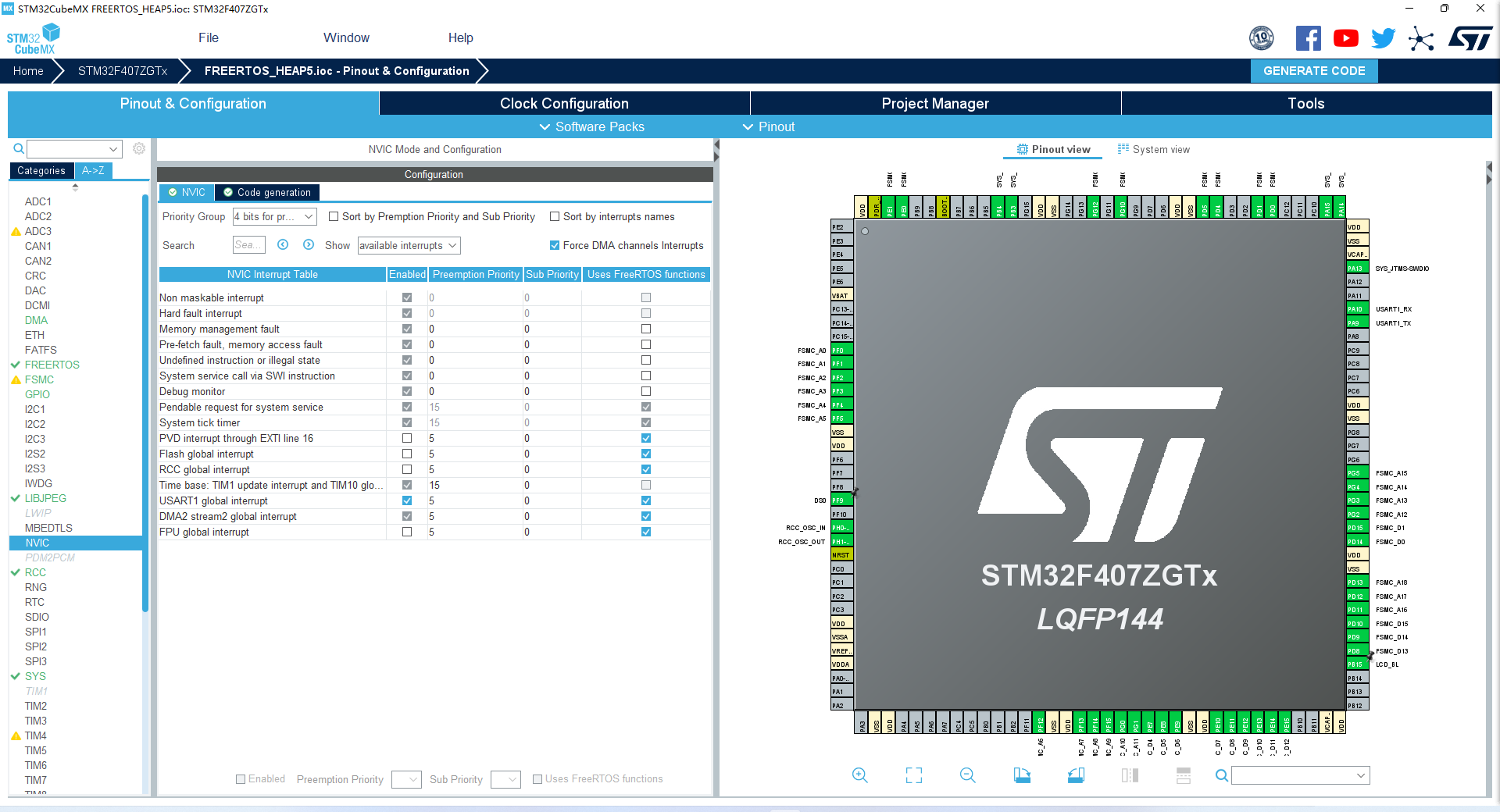
Task: Go to Home breadcrumb
Action: pyautogui.click(x=28, y=71)
